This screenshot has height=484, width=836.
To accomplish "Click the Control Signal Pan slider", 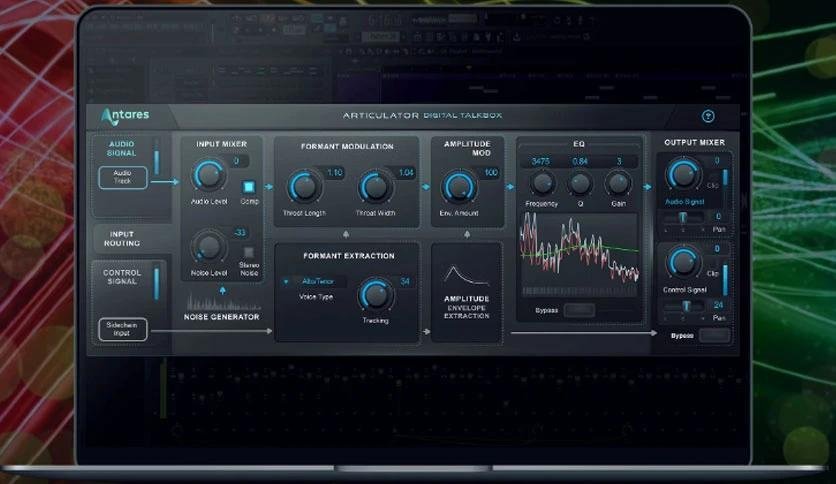I will tap(684, 306).
